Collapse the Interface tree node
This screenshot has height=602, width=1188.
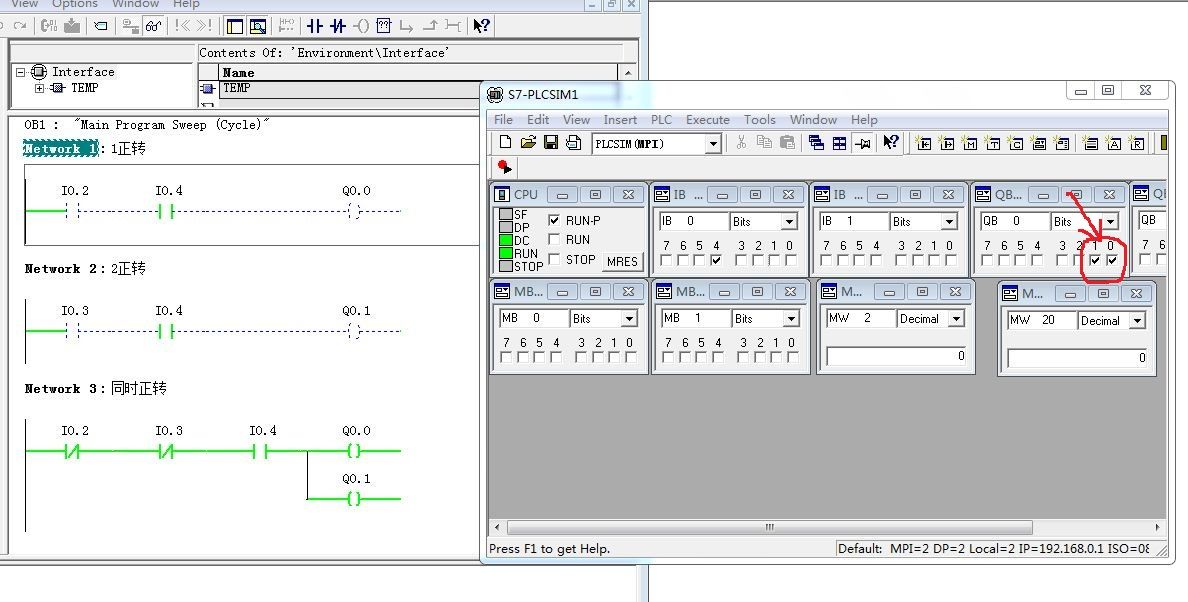[20, 72]
